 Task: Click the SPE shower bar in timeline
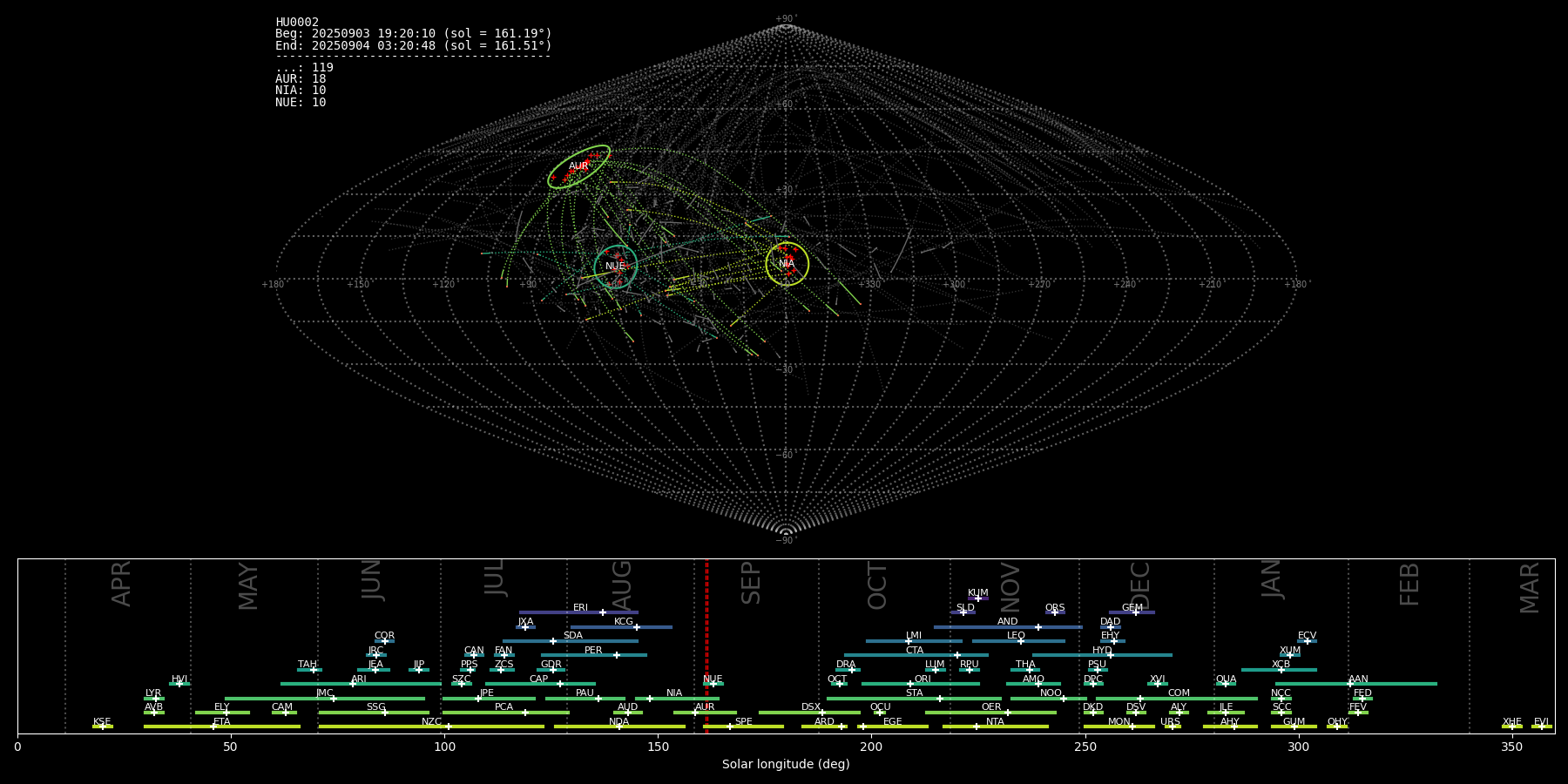point(743,727)
